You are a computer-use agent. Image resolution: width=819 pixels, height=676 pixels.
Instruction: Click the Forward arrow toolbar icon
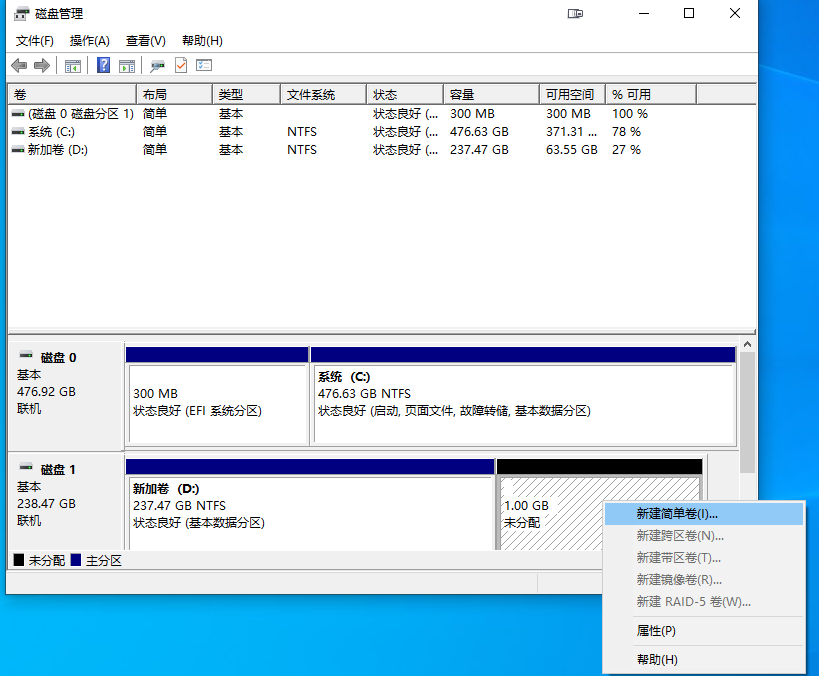coord(42,65)
